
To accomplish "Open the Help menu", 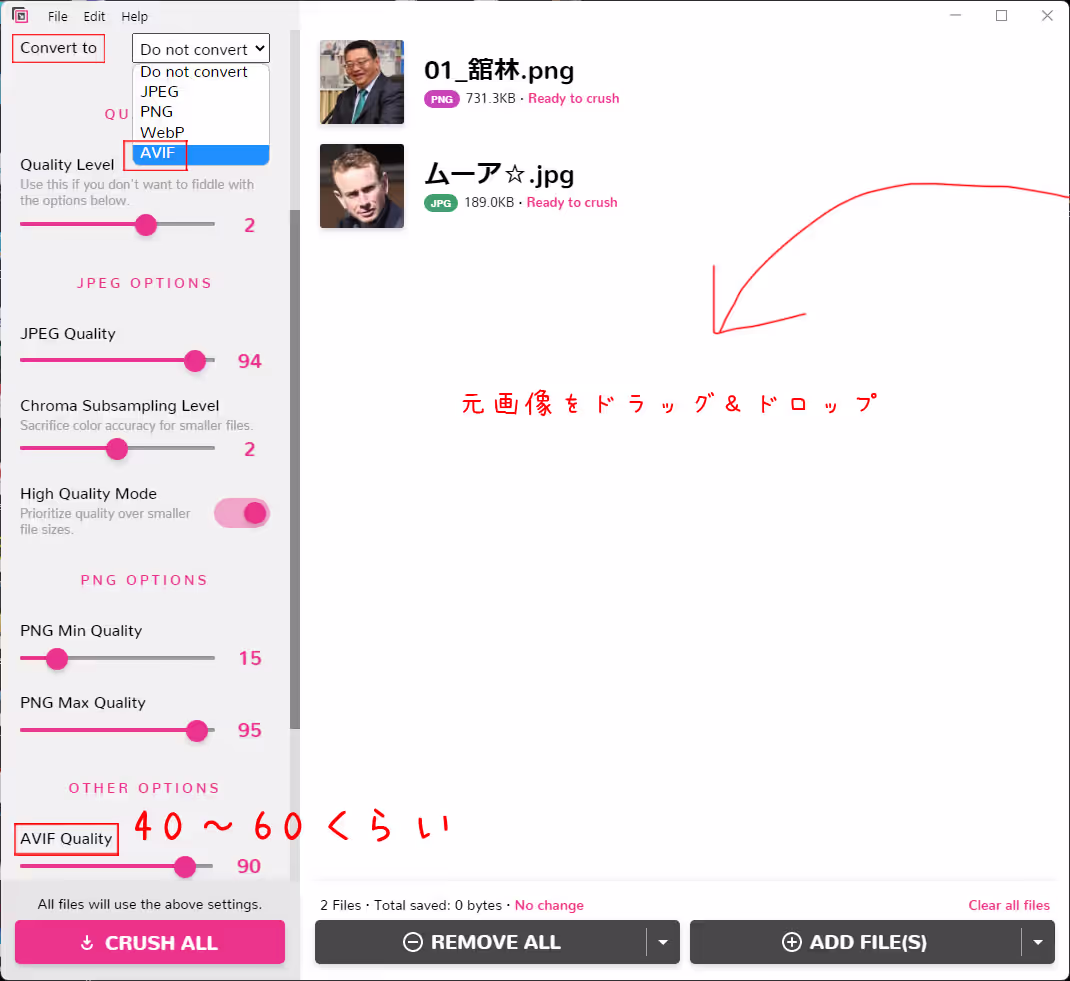I will [134, 17].
